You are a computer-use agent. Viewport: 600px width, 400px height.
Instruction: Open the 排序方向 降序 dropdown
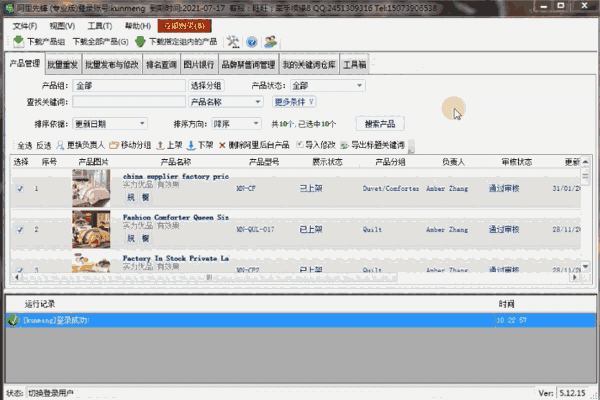(x=236, y=124)
